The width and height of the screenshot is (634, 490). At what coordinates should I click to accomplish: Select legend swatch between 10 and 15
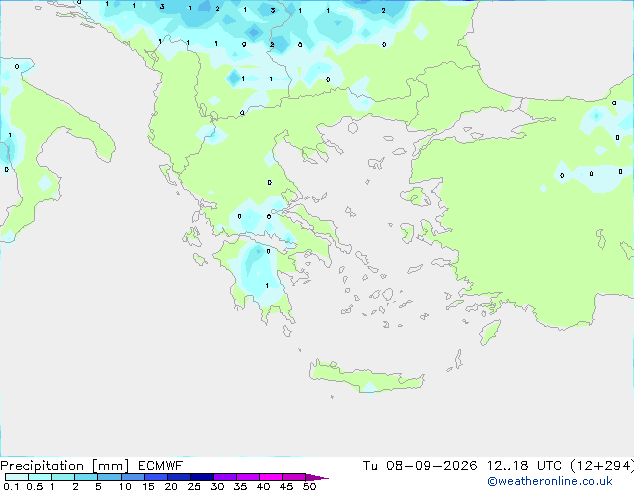pos(132,477)
